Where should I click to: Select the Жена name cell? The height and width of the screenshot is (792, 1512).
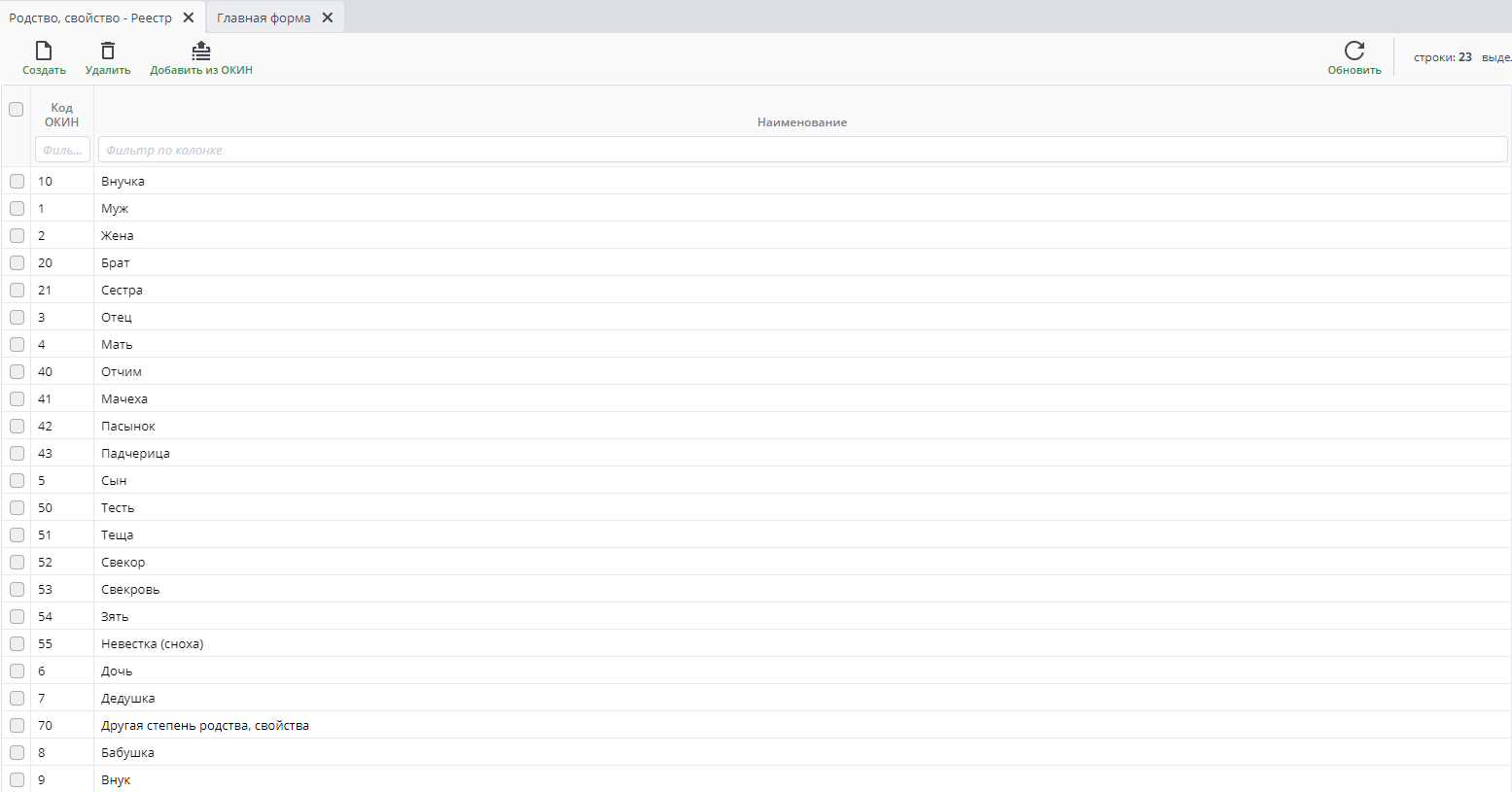coord(802,235)
